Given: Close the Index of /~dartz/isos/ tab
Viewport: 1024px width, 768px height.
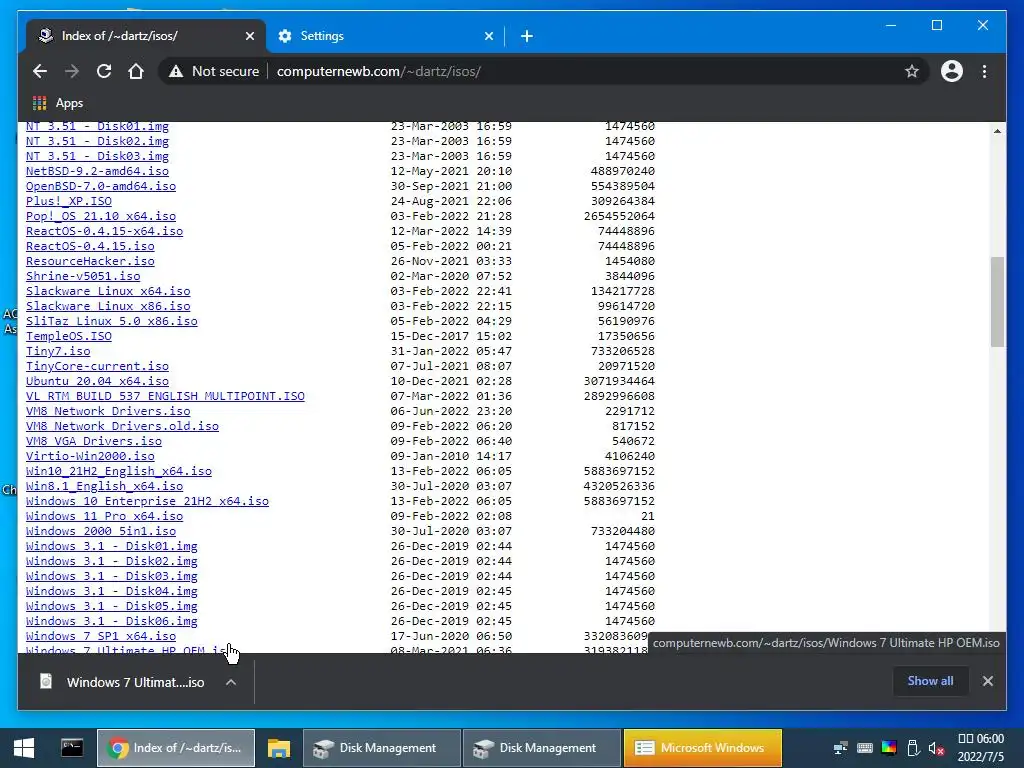Looking at the screenshot, I should [249, 36].
